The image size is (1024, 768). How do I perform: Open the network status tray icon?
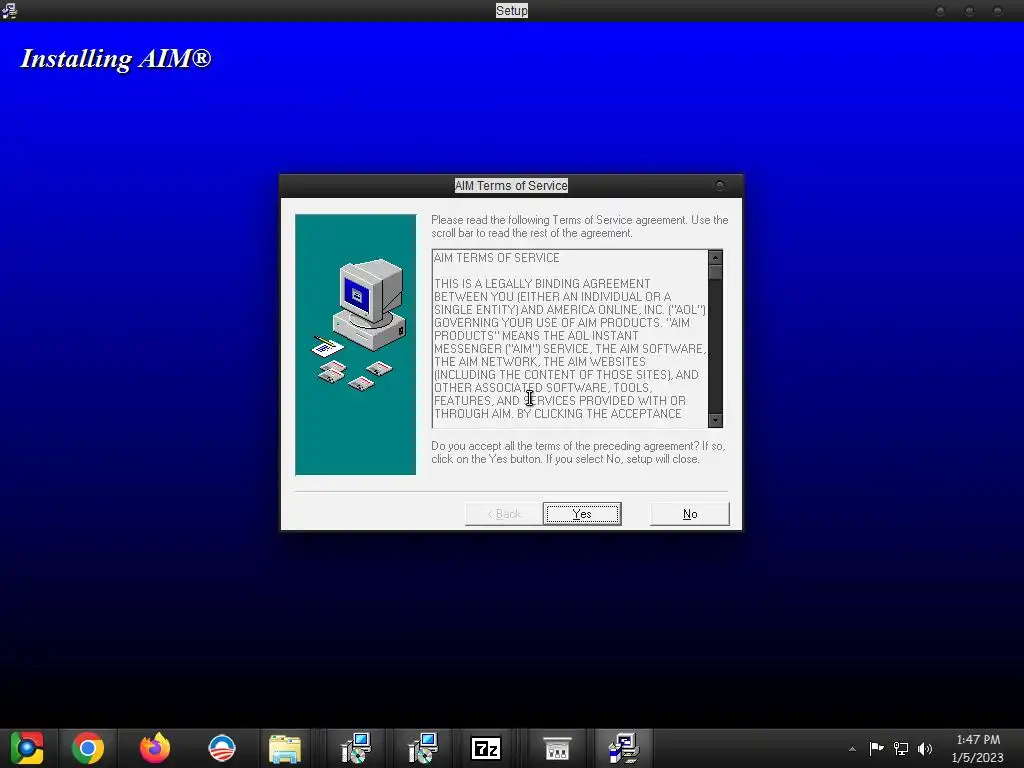pyautogui.click(x=901, y=748)
